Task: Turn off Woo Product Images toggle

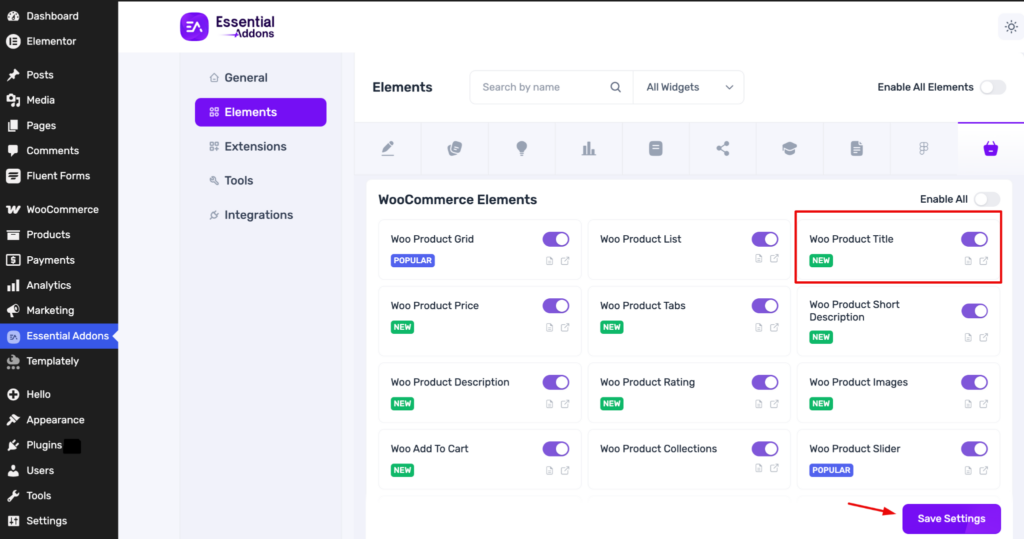Action: coord(974,382)
